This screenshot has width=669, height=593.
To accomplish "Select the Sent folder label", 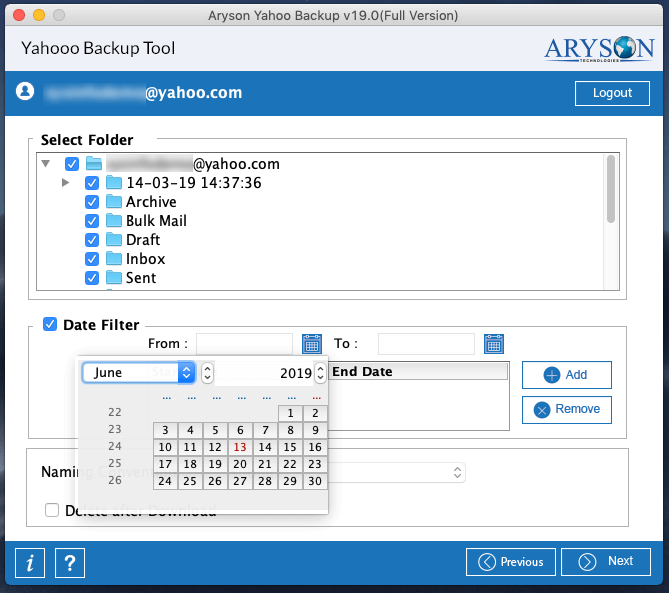I will click(x=141, y=278).
